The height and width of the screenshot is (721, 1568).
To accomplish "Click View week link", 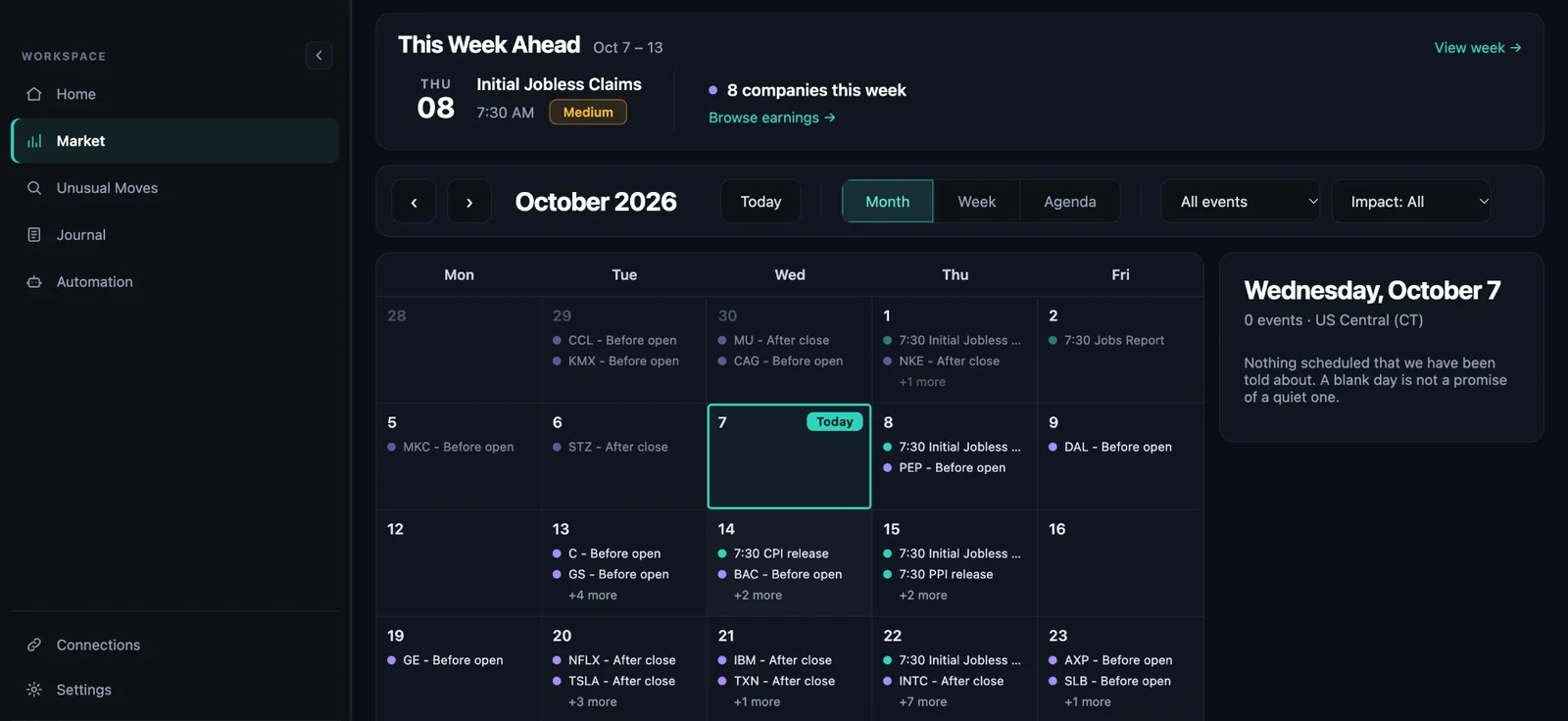I will [x=1478, y=48].
